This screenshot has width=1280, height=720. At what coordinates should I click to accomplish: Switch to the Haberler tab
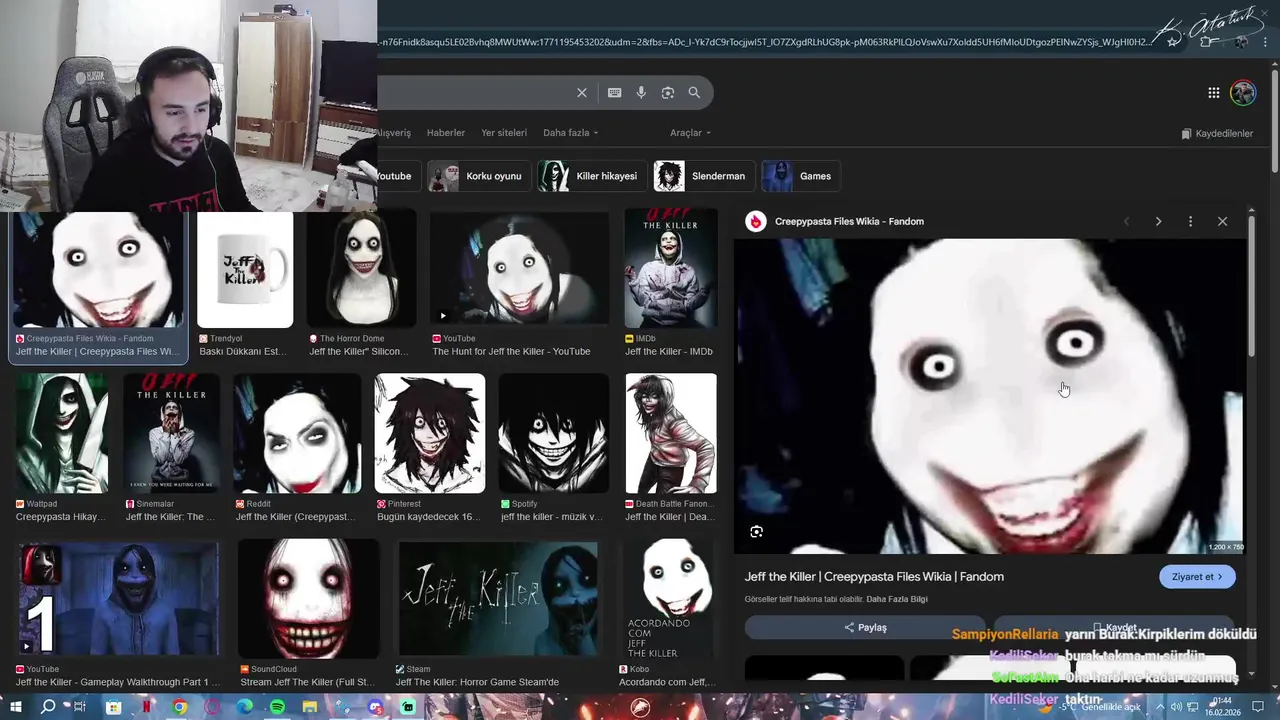[x=446, y=133]
